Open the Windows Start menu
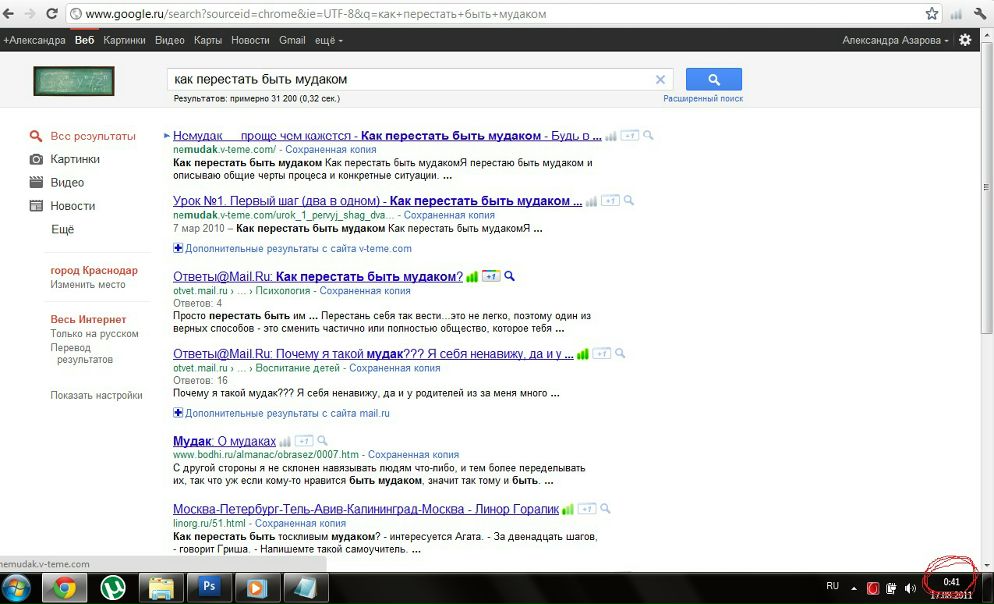 (17, 586)
